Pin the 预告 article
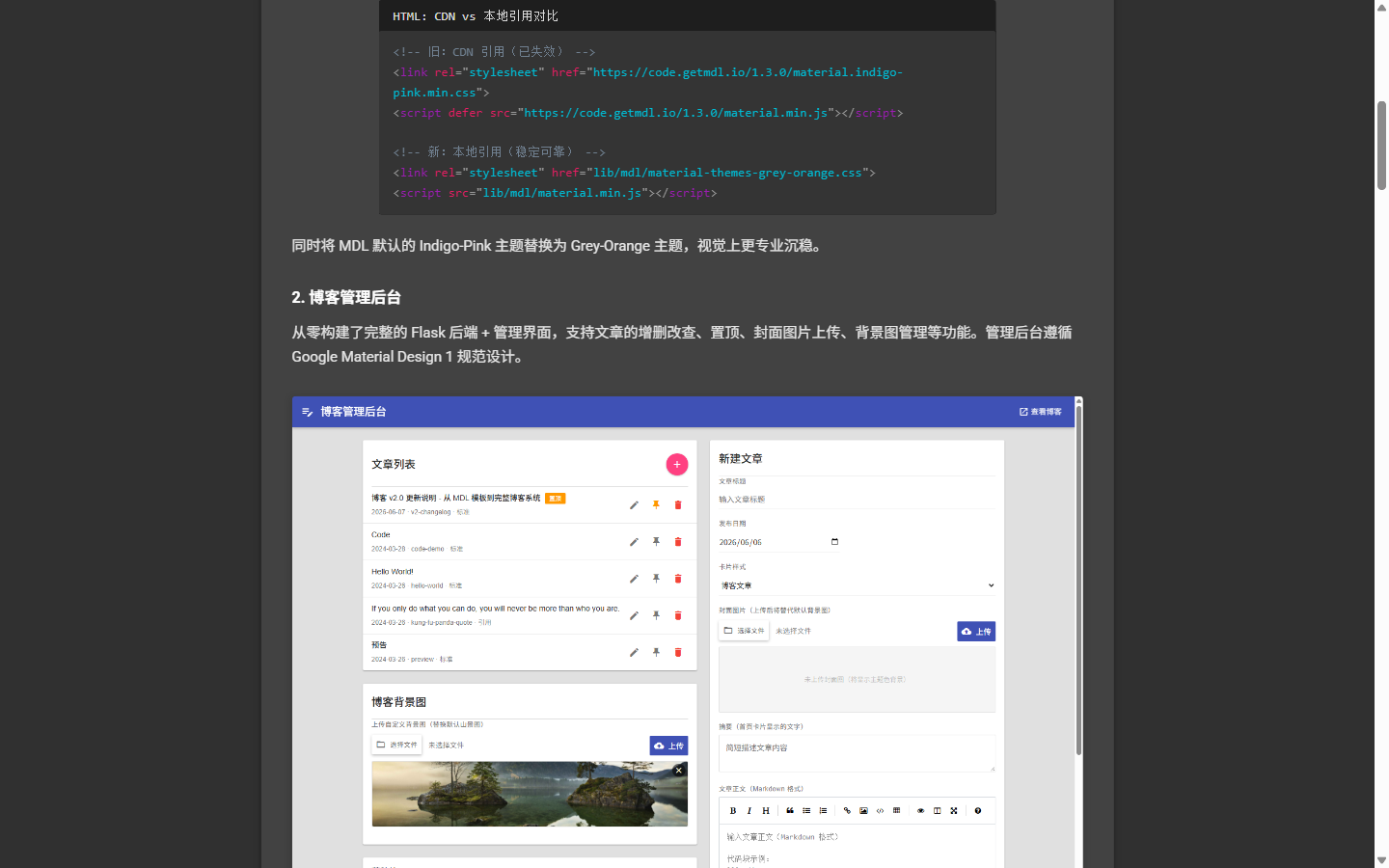 point(656,653)
